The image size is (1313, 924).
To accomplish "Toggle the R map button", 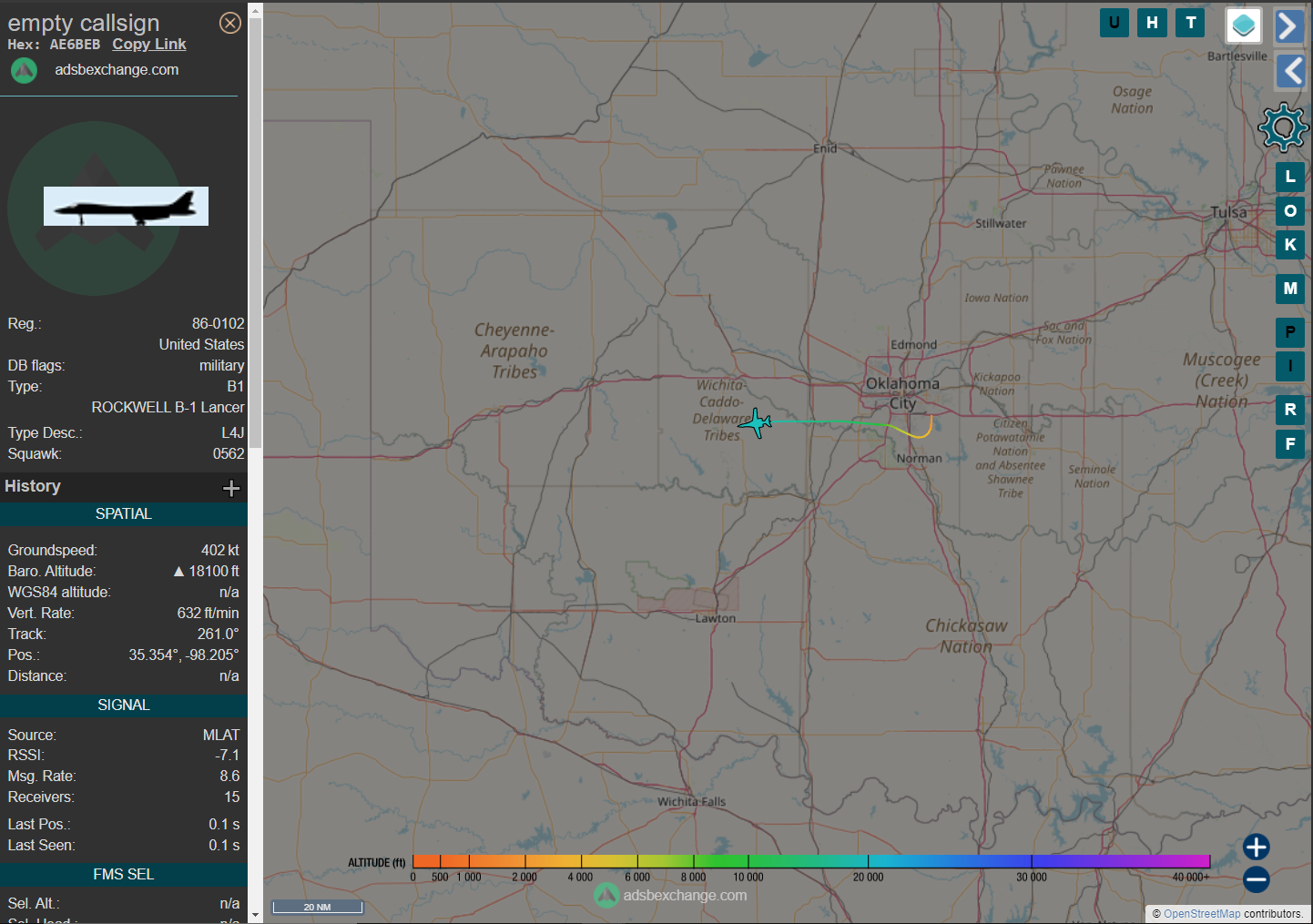I will click(x=1290, y=410).
